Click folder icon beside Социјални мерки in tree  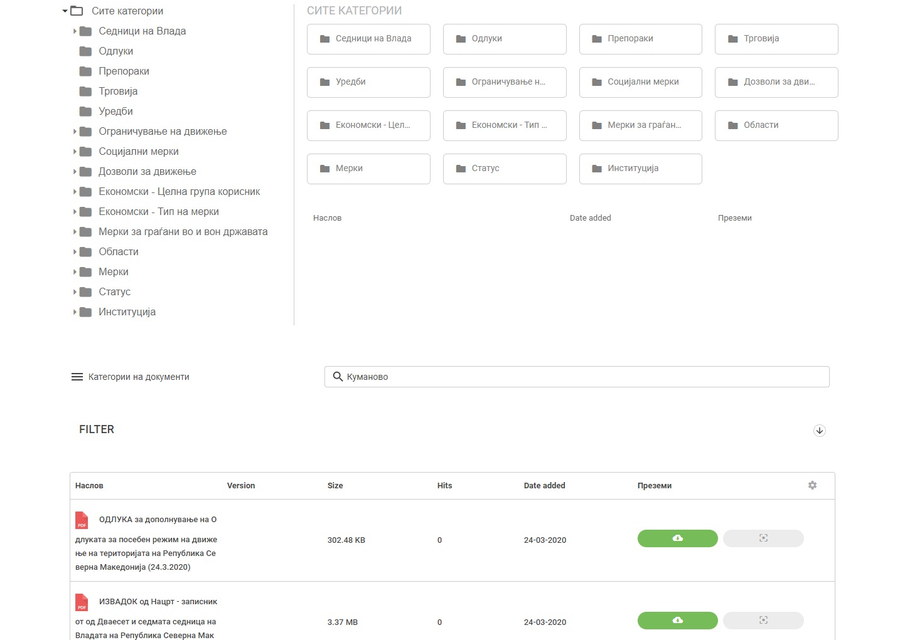pos(86,152)
